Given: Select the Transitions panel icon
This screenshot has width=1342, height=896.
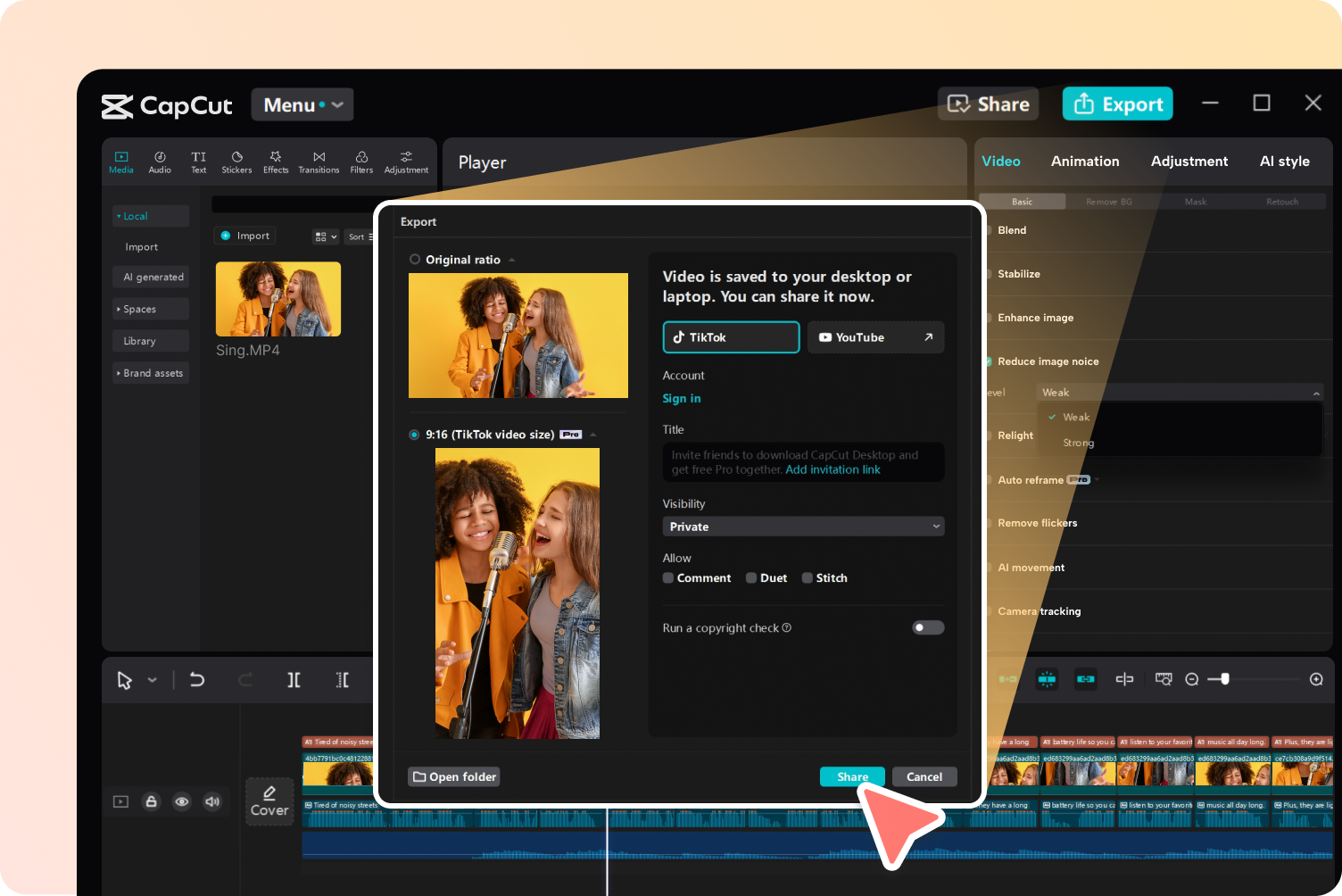Looking at the screenshot, I should click(319, 162).
